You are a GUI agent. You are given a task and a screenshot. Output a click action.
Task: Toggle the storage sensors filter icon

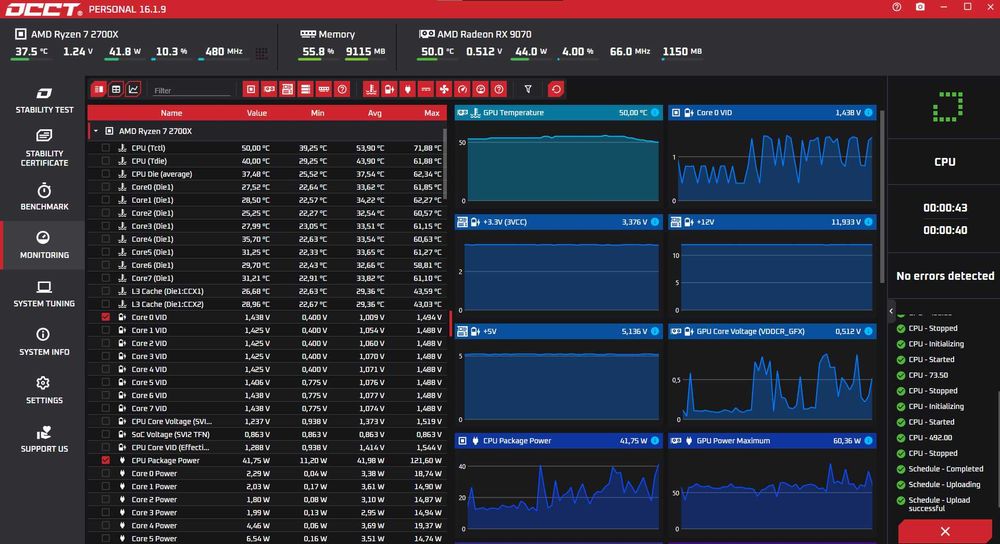(305, 89)
